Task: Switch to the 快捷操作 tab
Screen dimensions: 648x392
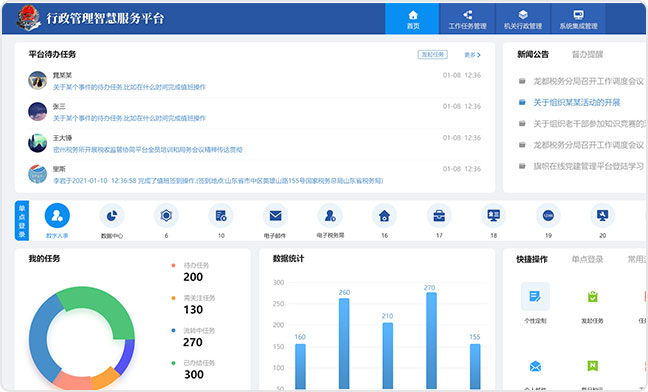Action: [532, 259]
